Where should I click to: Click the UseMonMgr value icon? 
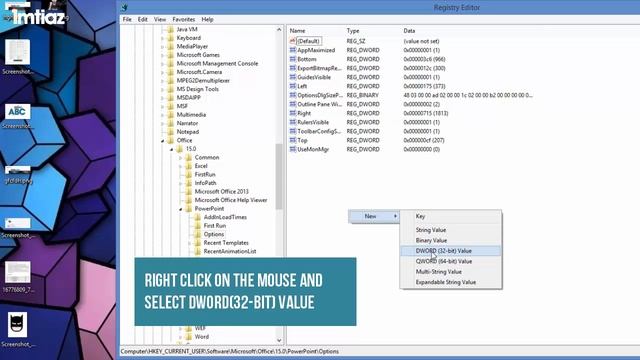pos(293,149)
